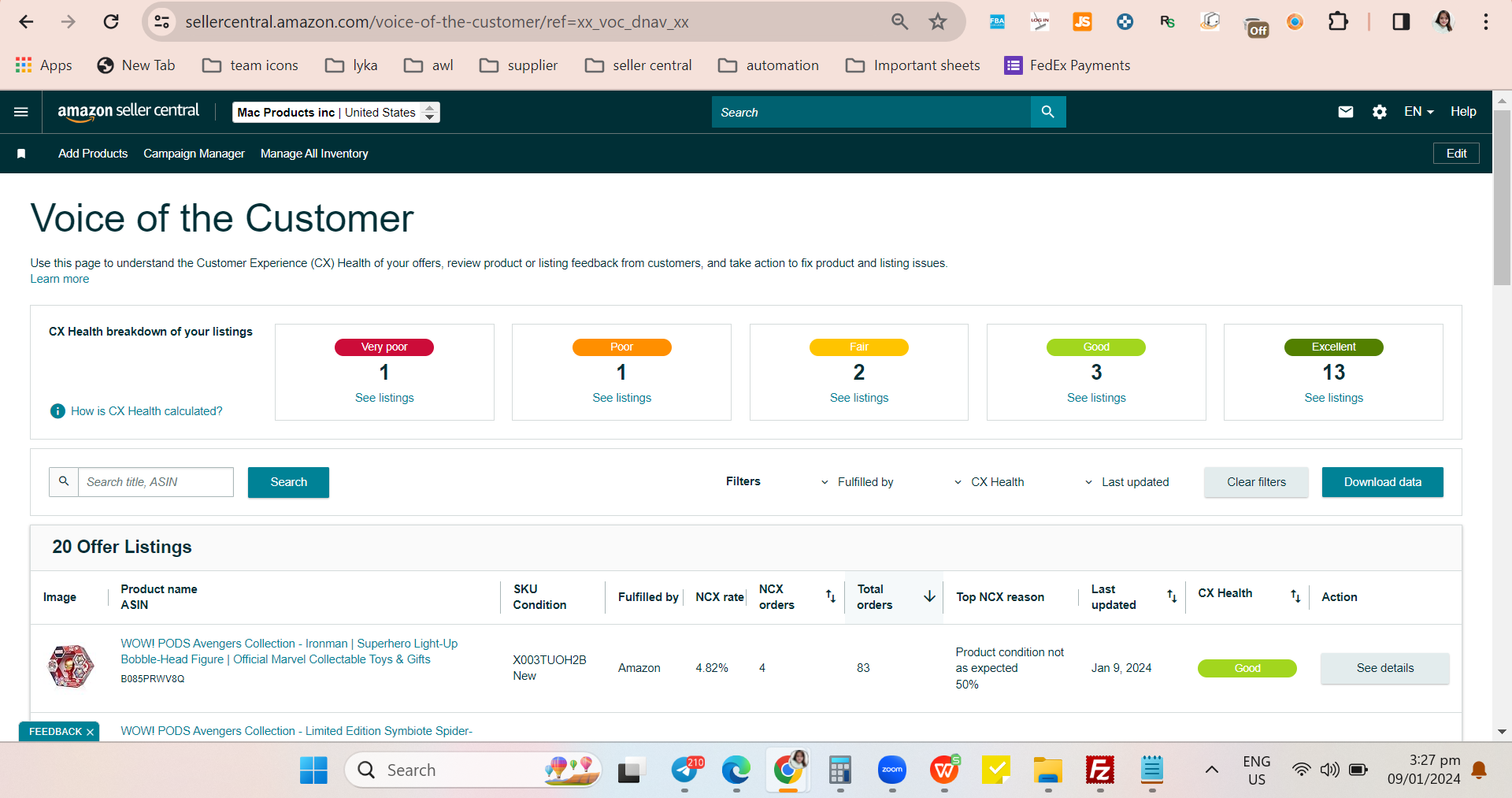
Task: Open the messages envelope icon
Action: click(1346, 112)
